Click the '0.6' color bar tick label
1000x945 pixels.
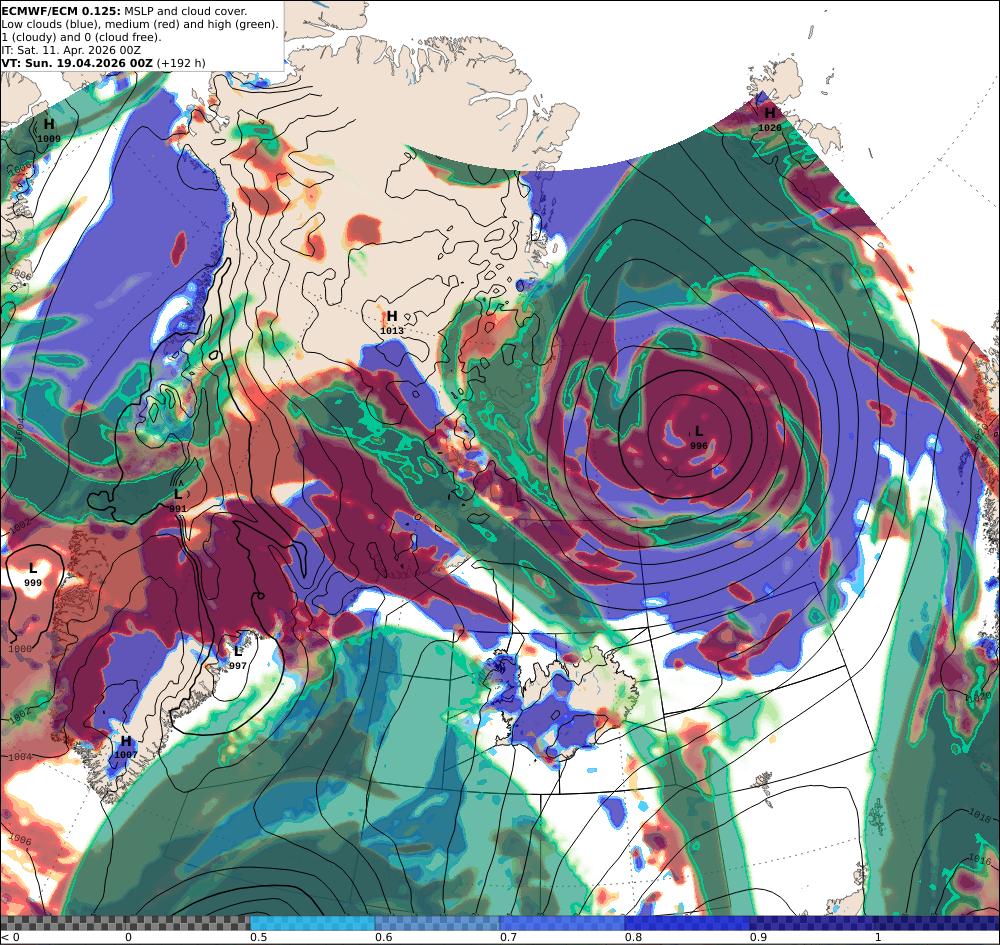(383, 937)
